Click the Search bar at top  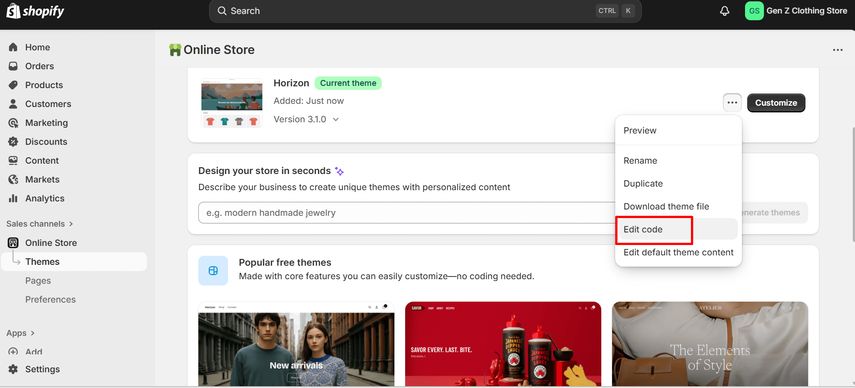pyautogui.click(x=425, y=11)
